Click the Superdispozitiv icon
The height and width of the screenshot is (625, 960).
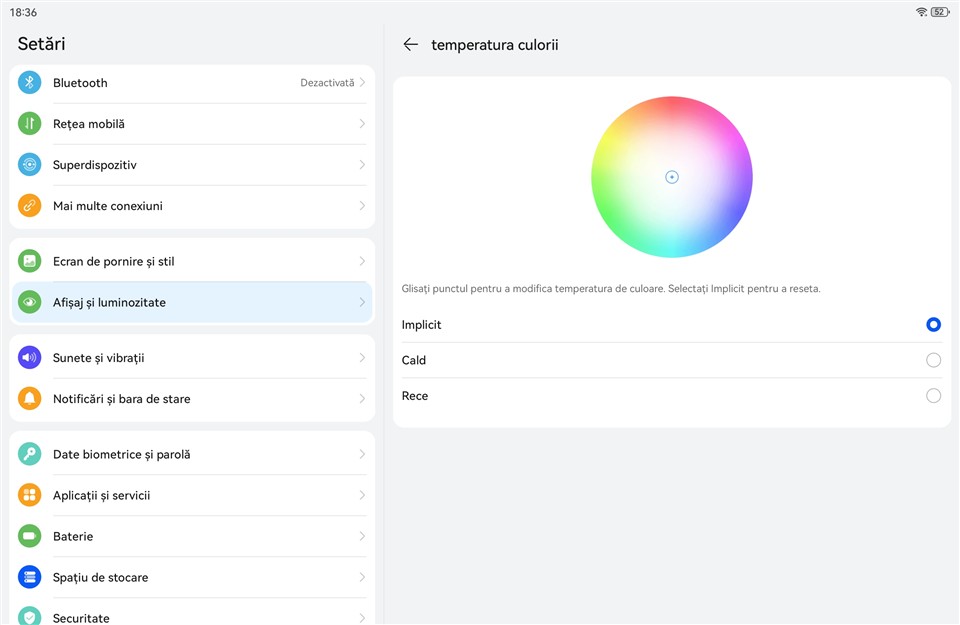[30, 165]
